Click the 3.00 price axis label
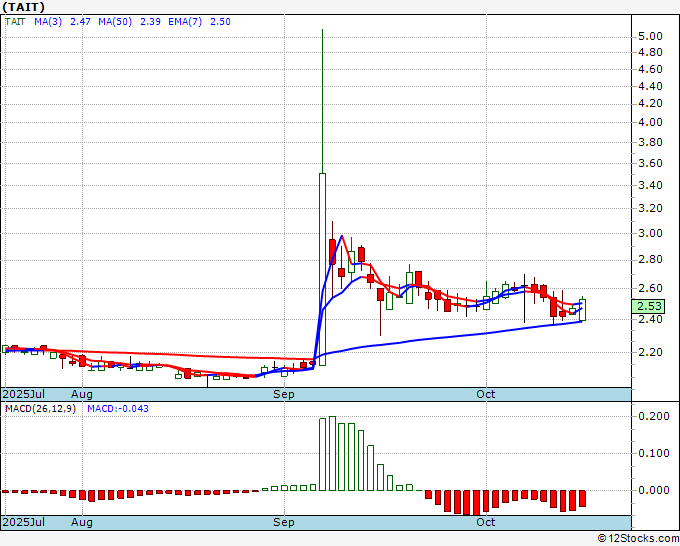Viewport: 680px width, 546px height. pos(651,233)
